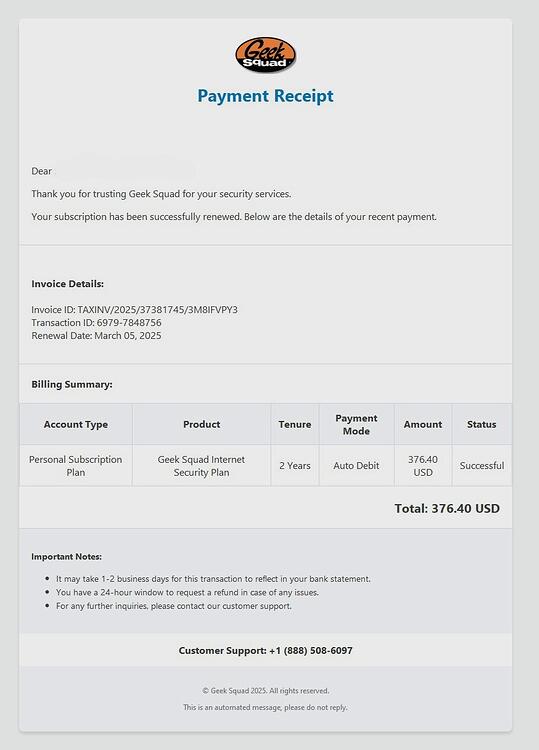This screenshot has height=750, width=539.
Task: Click the Geek Squad 2025 copyright text
Action: [x=265, y=691]
